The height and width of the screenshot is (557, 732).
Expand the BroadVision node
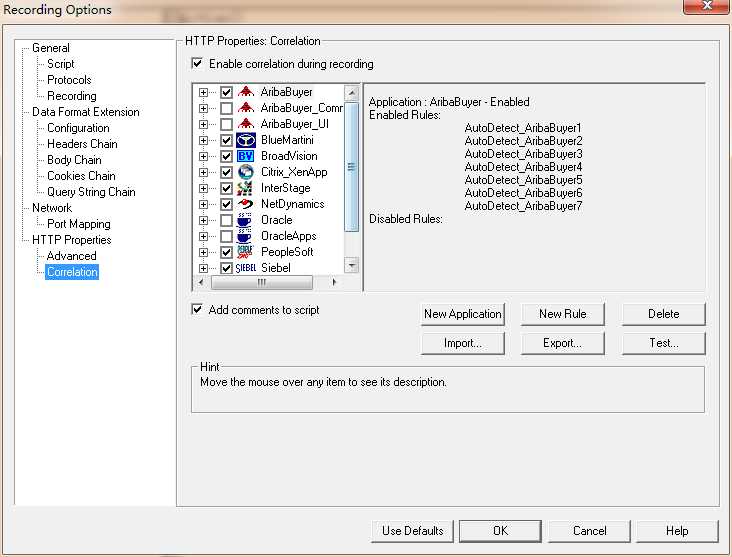click(203, 156)
